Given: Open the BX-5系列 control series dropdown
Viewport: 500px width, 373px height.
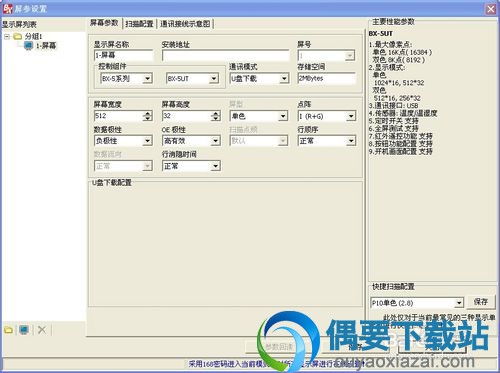Looking at the screenshot, I should pos(147,79).
